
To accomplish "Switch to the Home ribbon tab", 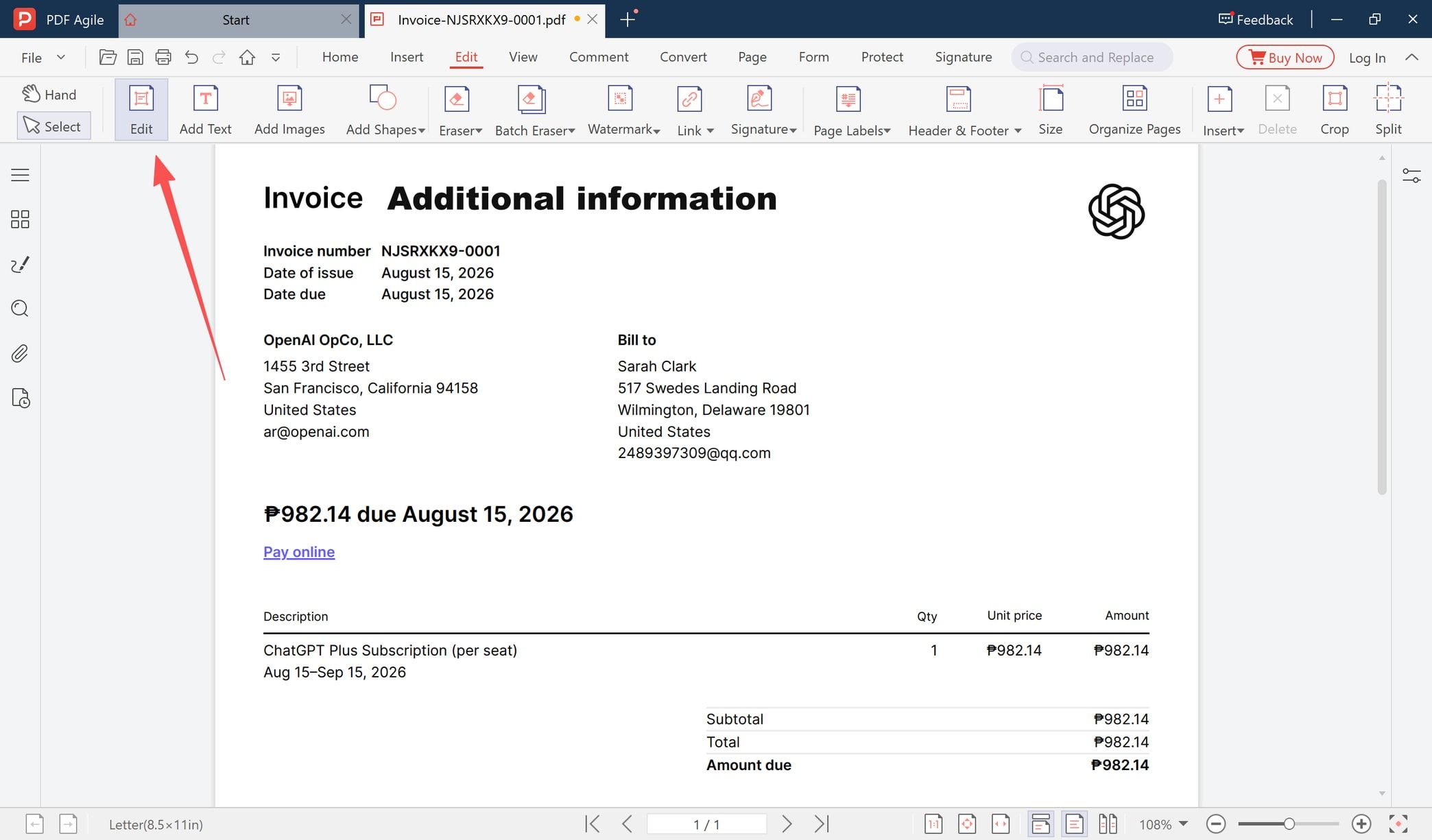I will pos(340,57).
